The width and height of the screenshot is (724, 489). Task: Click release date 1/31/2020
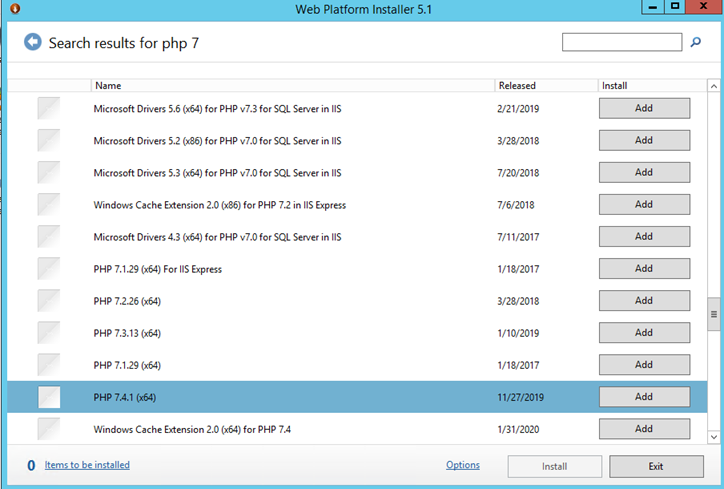click(x=518, y=429)
